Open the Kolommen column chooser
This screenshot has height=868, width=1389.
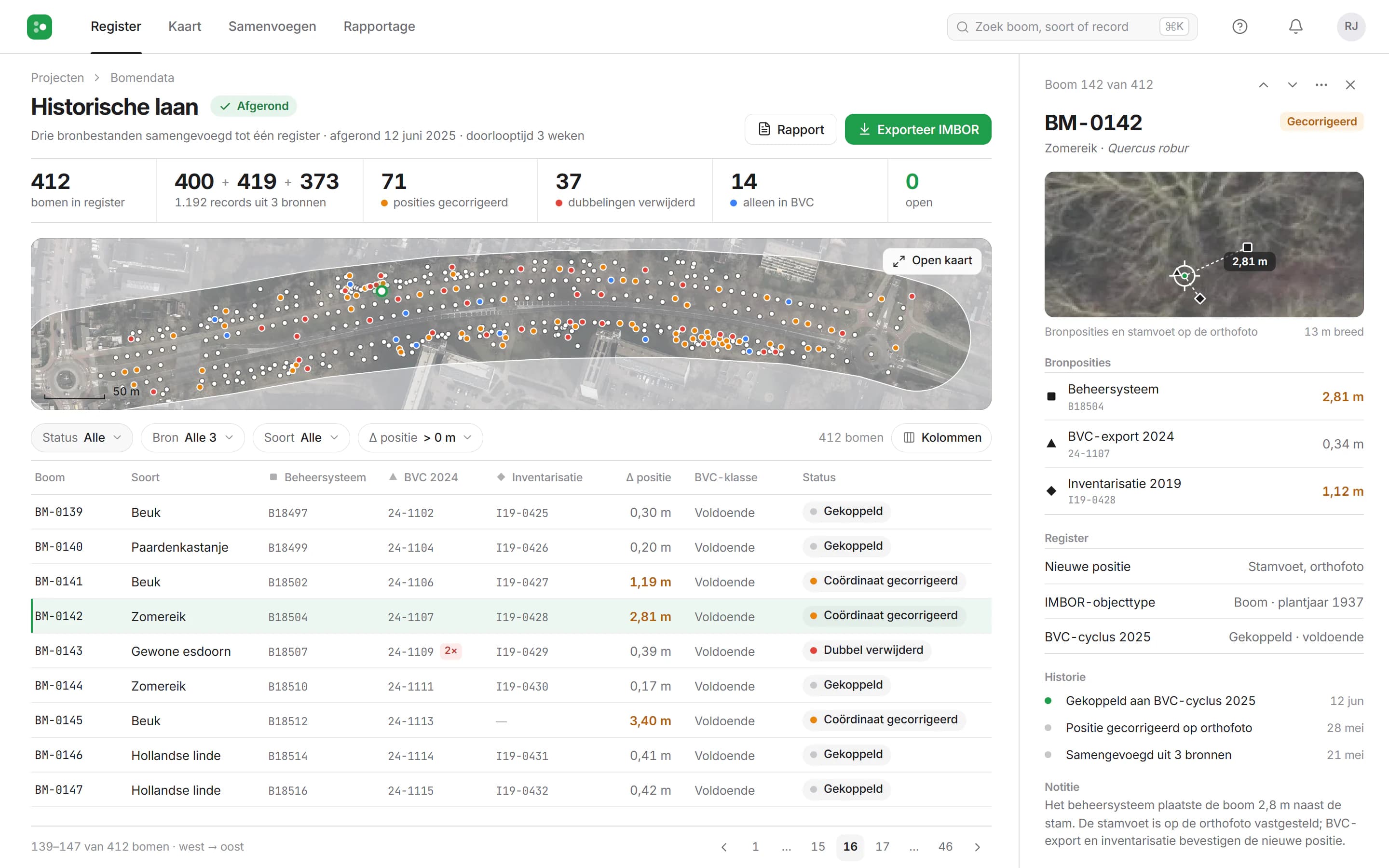pyautogui.click(x=941, y=437)
